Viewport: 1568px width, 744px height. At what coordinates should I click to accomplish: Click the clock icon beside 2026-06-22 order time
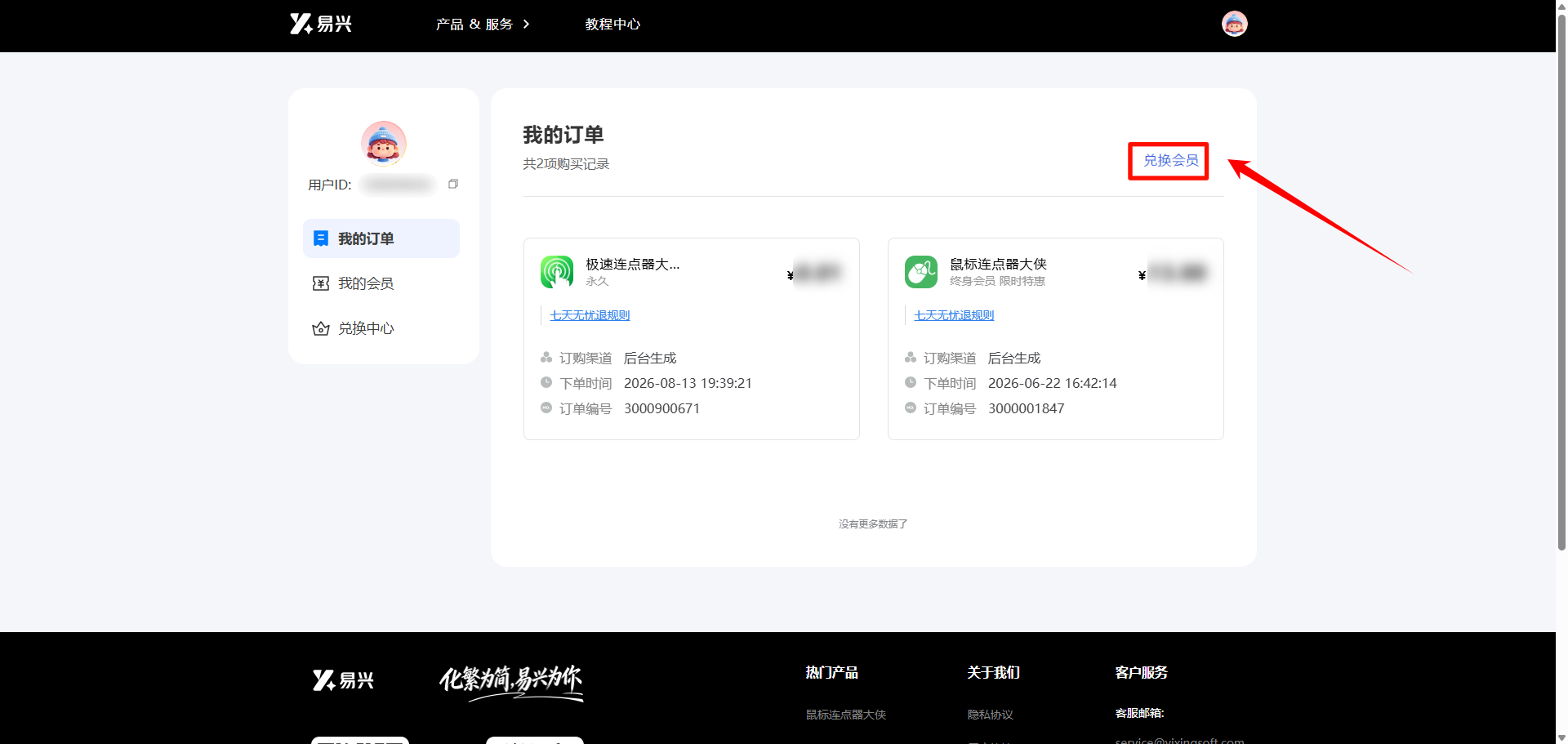pyautogui.click(x=911, y=382)
